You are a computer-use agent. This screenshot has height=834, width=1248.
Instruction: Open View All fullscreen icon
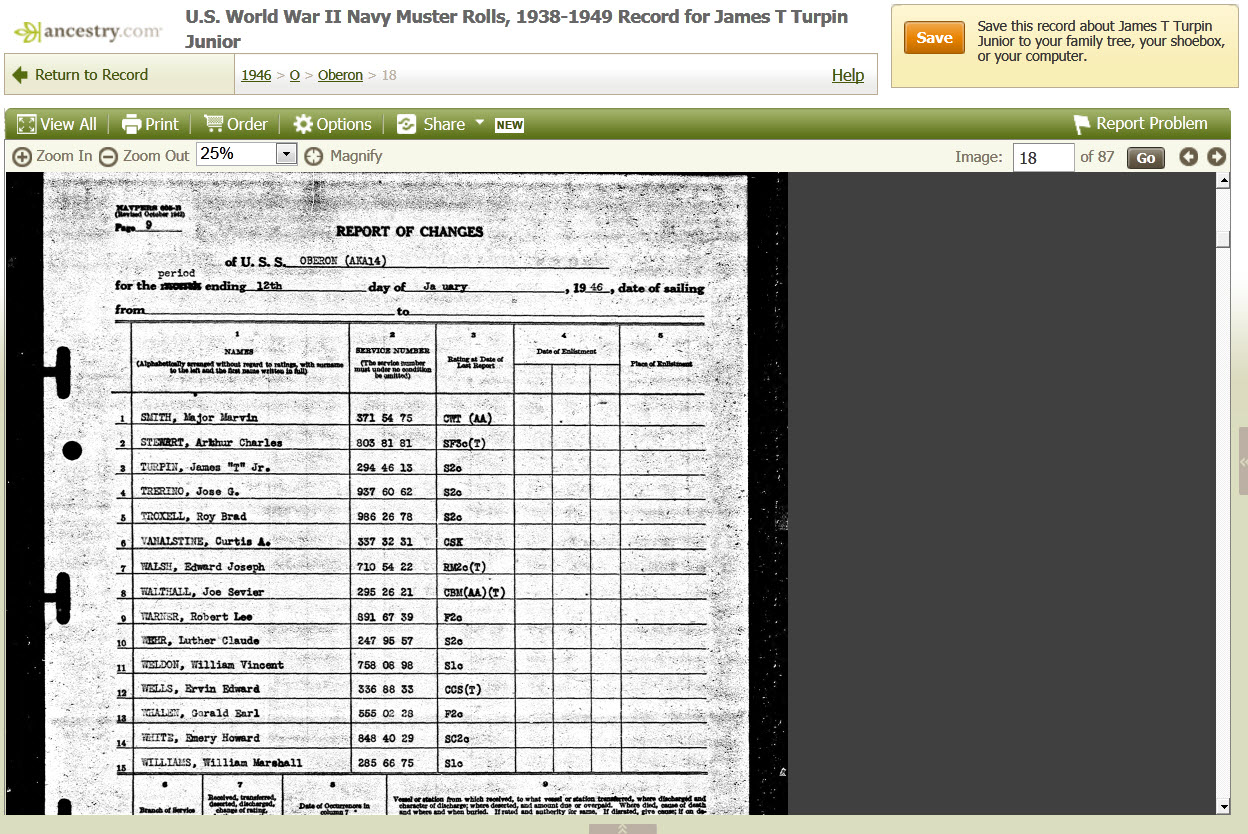(27, 124)
